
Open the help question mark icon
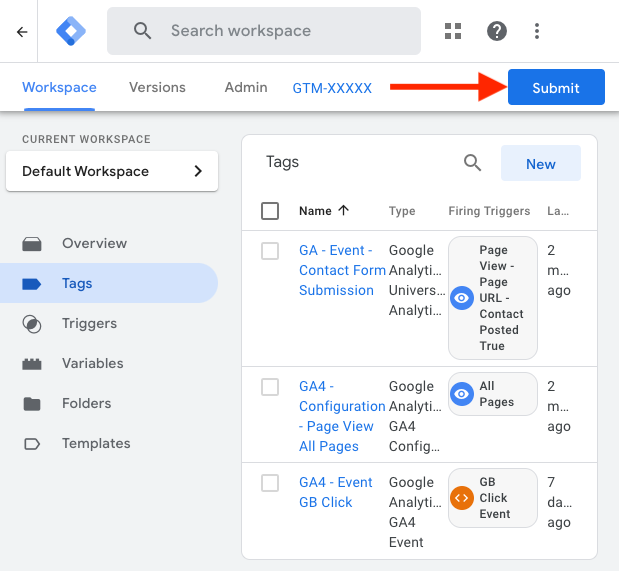coord(497,31)
